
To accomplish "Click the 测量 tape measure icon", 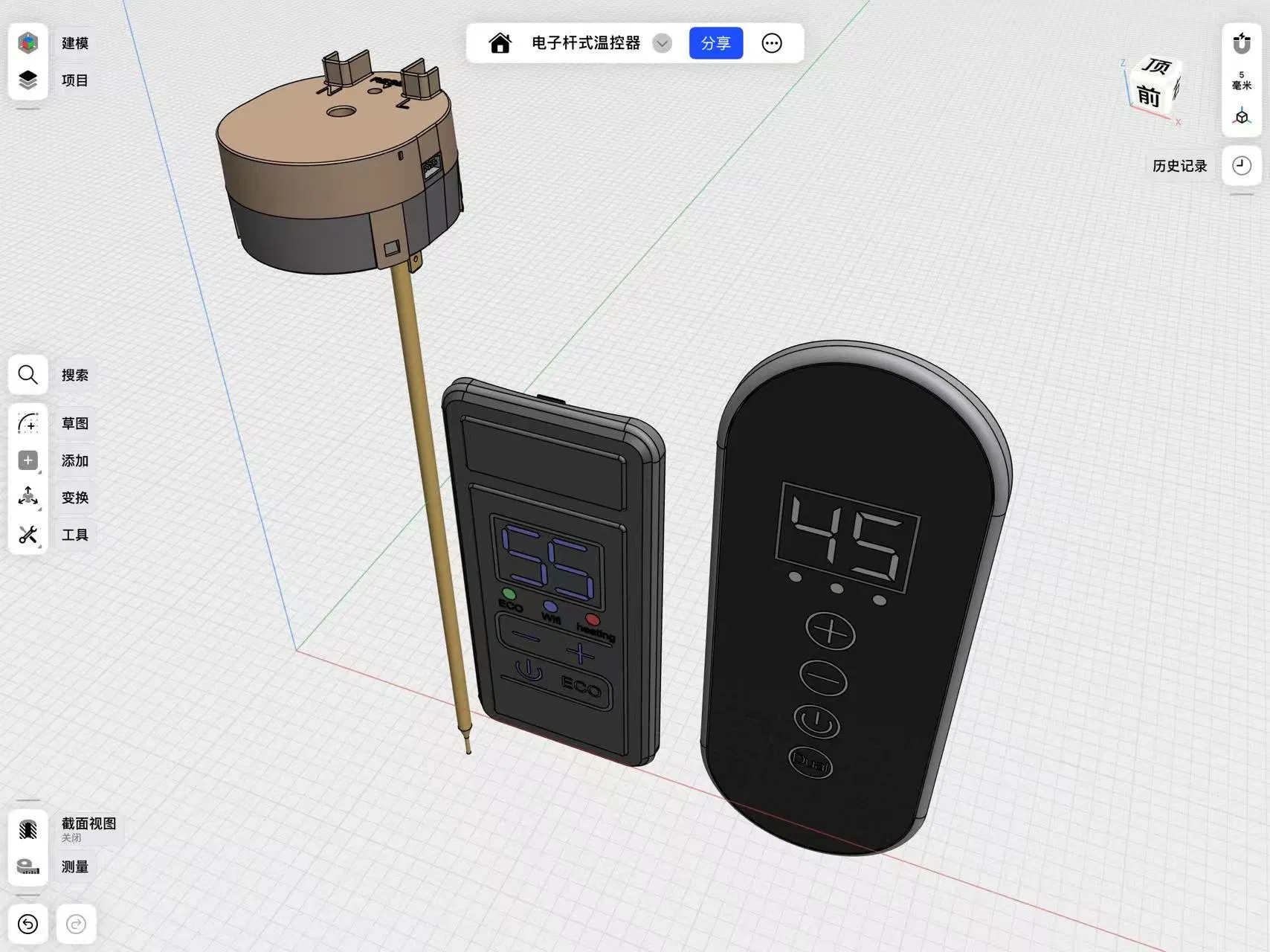I will (x=28, y=866).
